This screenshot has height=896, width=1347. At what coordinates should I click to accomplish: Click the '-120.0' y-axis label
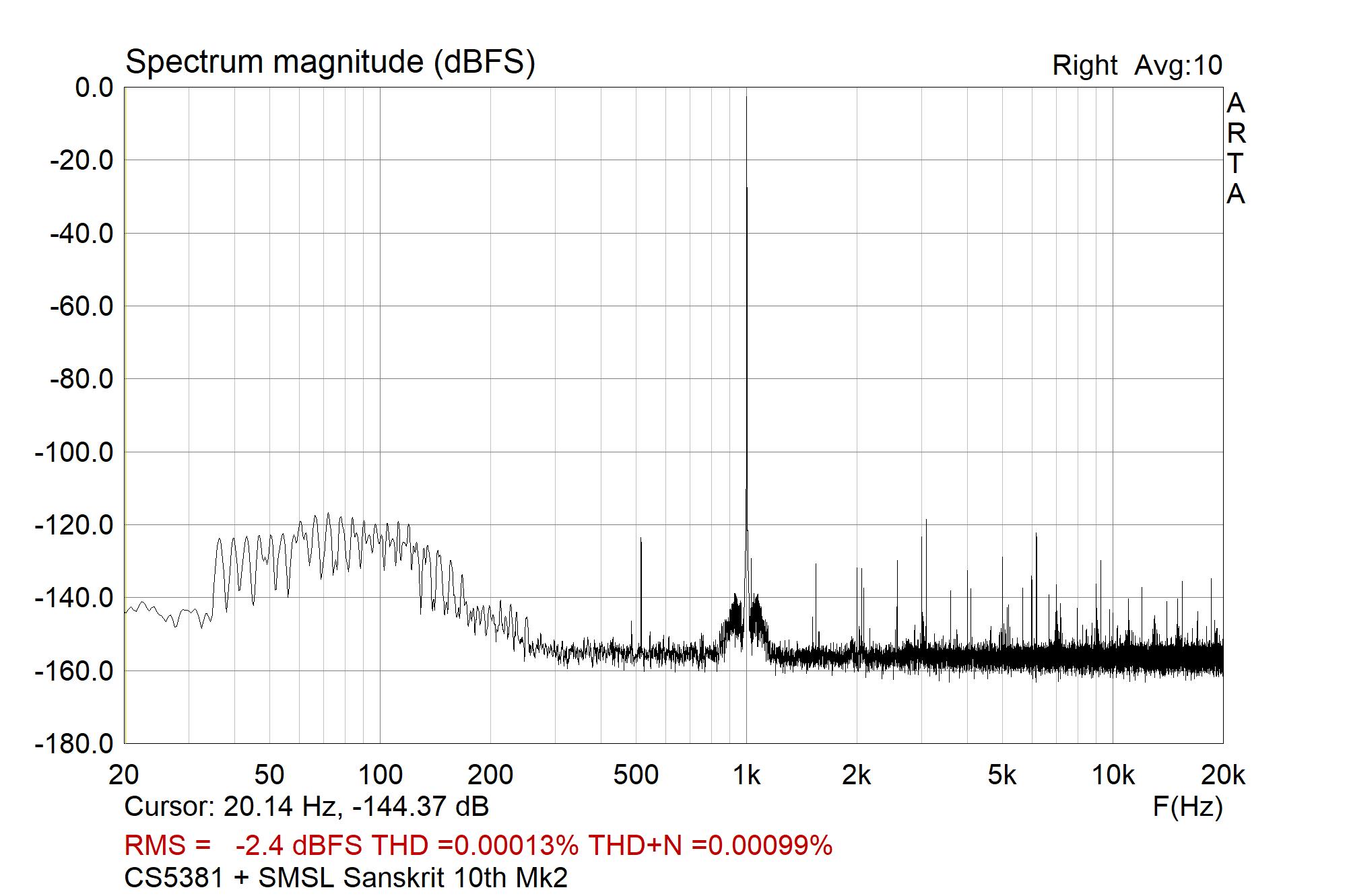coord(75,525)
